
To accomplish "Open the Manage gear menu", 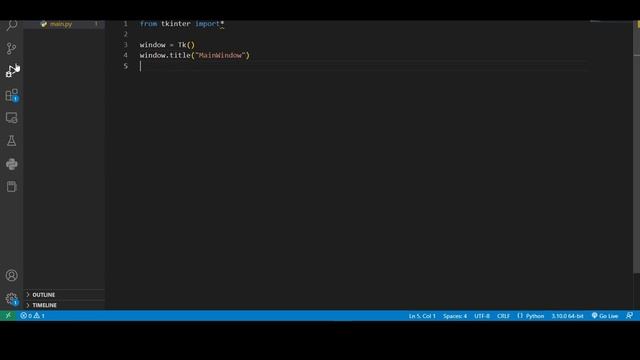I will [x=11, y=299].
